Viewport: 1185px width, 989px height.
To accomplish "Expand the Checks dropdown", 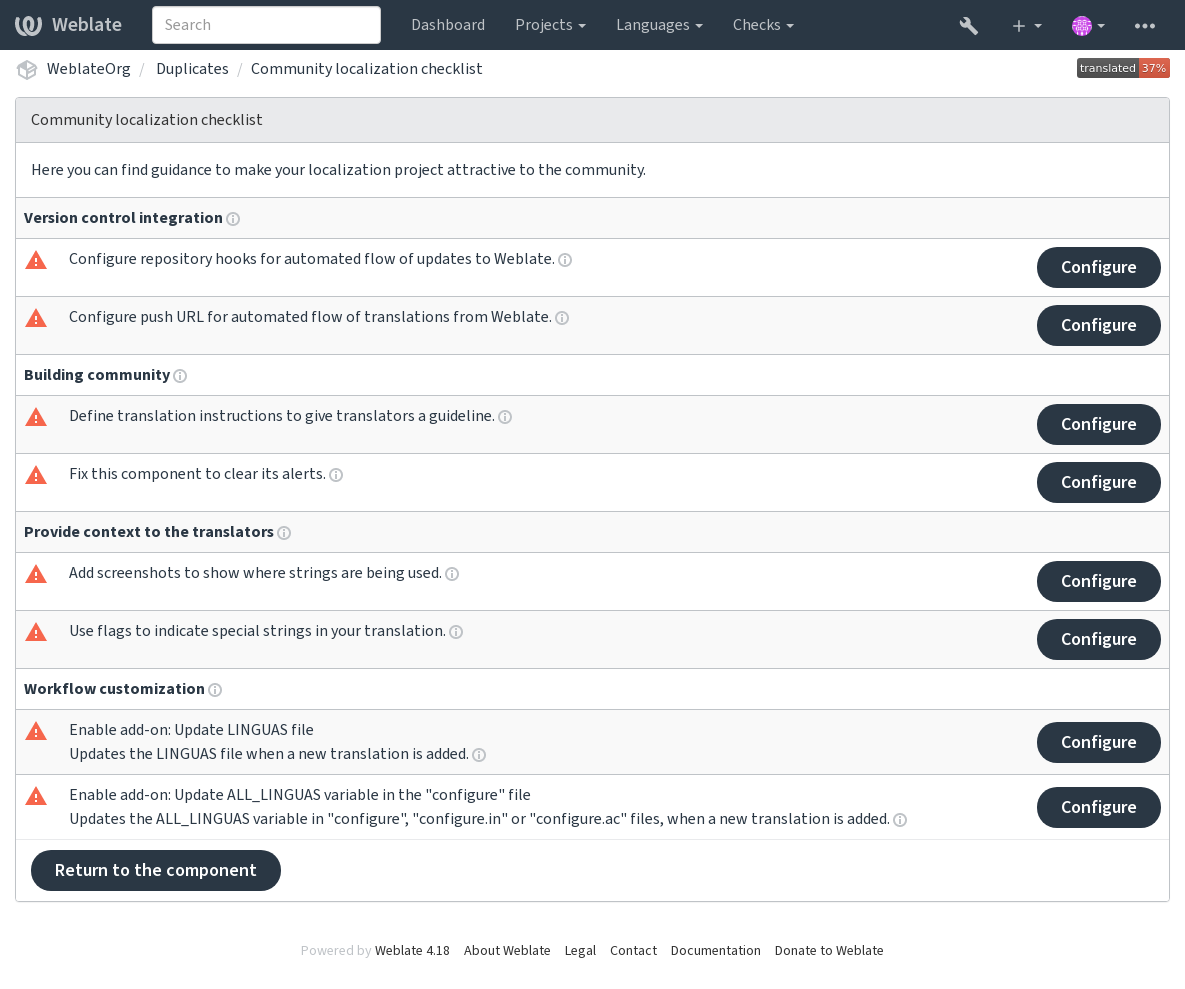I will point(763,25).
